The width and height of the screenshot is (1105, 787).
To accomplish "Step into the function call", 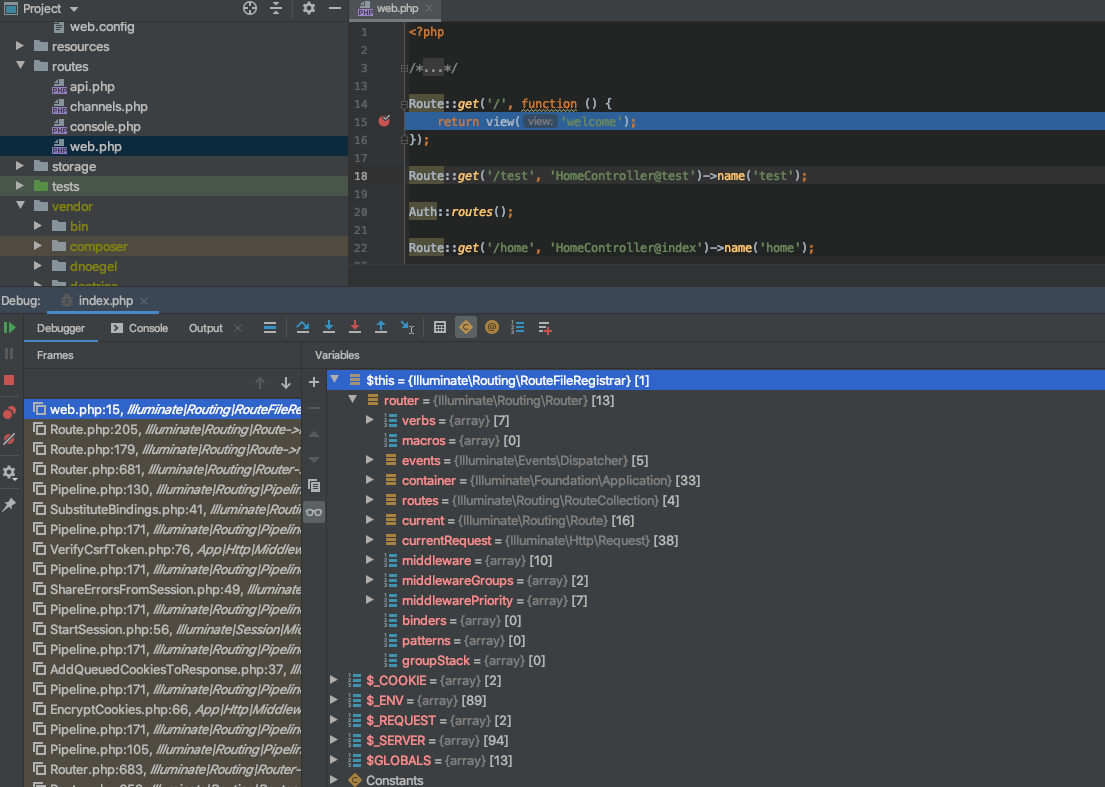I will pos(329,327).
